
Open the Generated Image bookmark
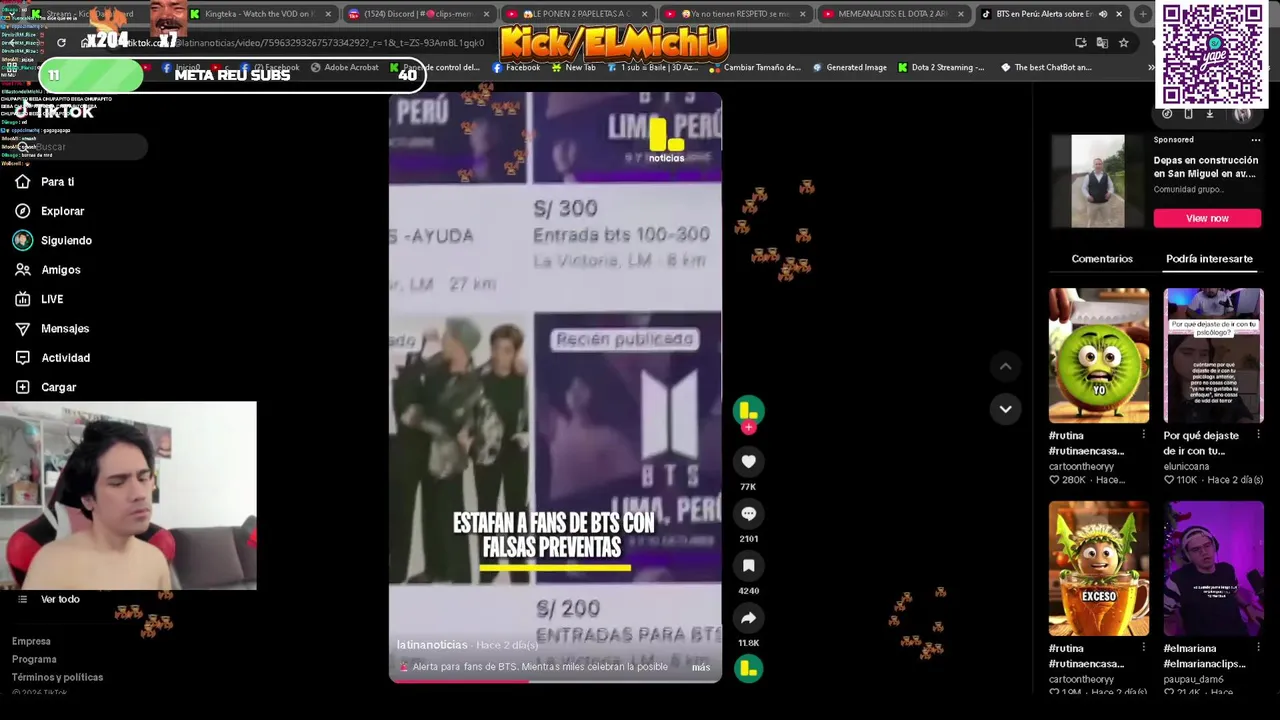(849, 67)
